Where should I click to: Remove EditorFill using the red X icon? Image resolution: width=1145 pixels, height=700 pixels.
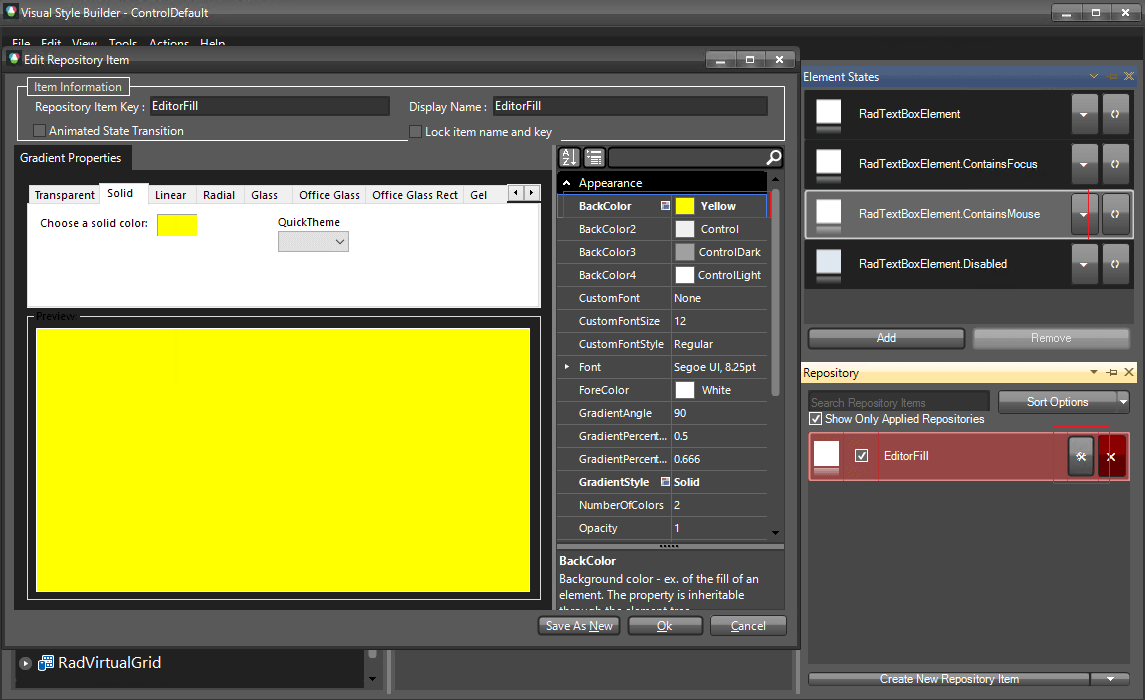(x=1112, y=456)
